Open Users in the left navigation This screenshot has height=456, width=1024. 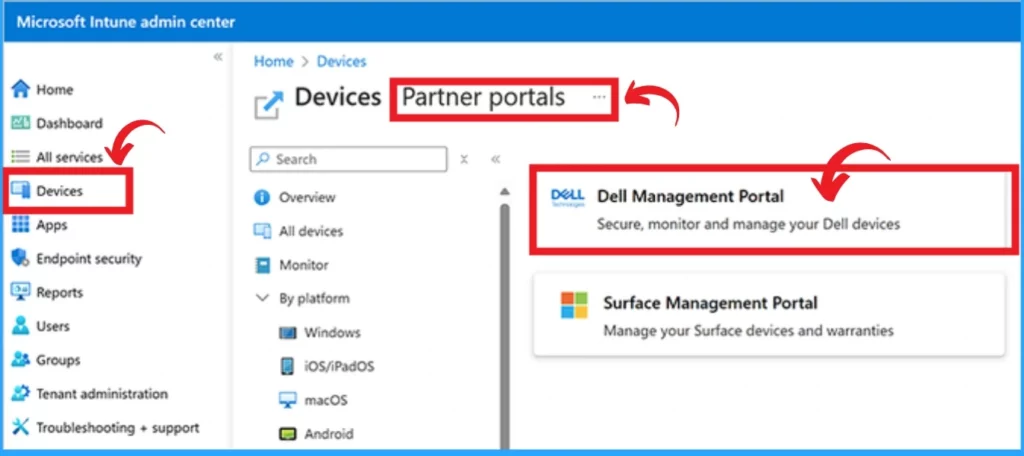(x=53, y=326)
